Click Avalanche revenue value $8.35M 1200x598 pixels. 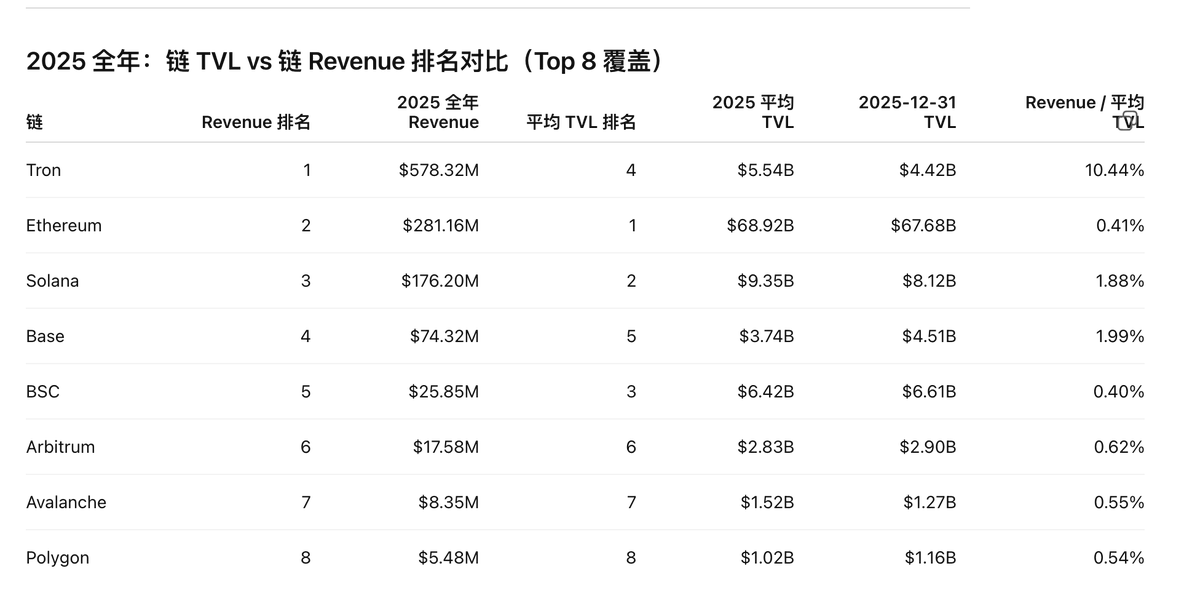(449, 502)
